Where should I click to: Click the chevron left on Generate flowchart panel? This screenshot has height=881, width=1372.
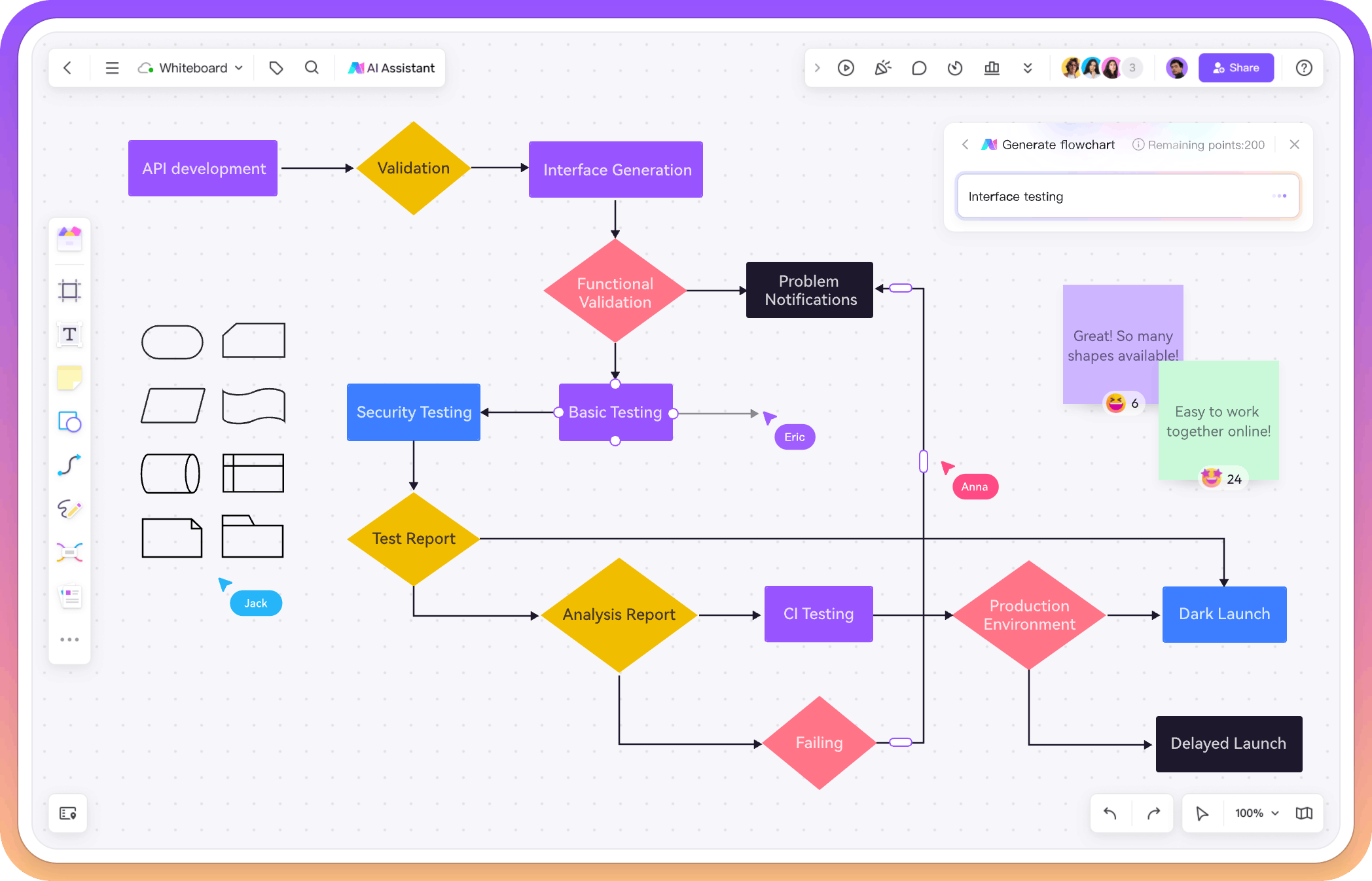point(965,145)
